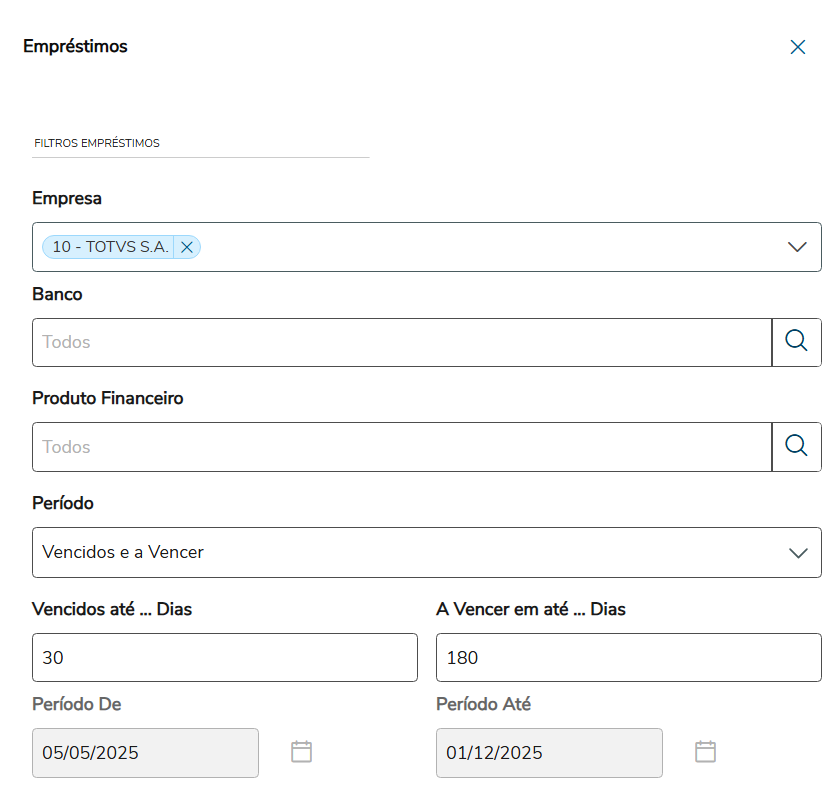840x792 pixels.
Task: Click the A Vencer em até Dias field
Action: 628,657
